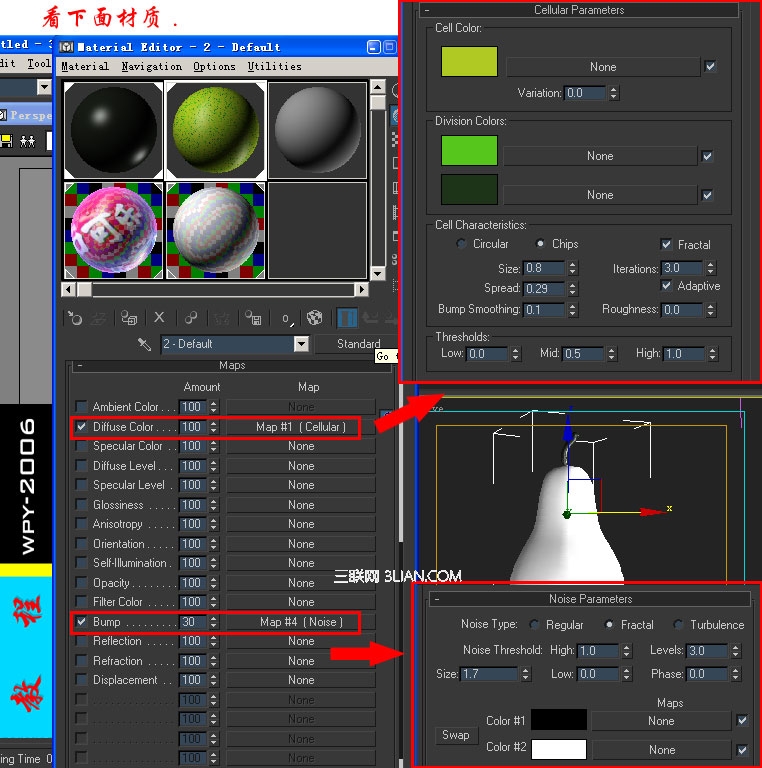762x768 pixels.
Task: Enable the Ambient Color map checkbox
Action: (x=81, y=407)
